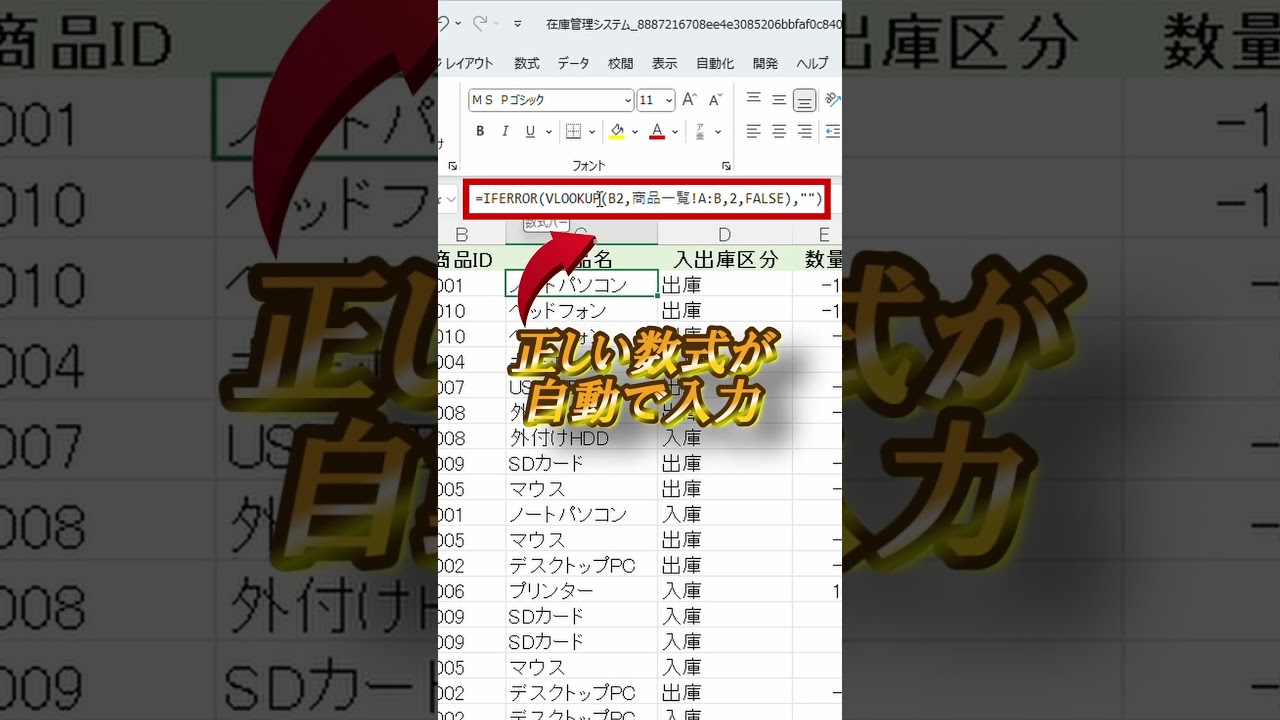Center text horizontally in the cell

[779, 131]
